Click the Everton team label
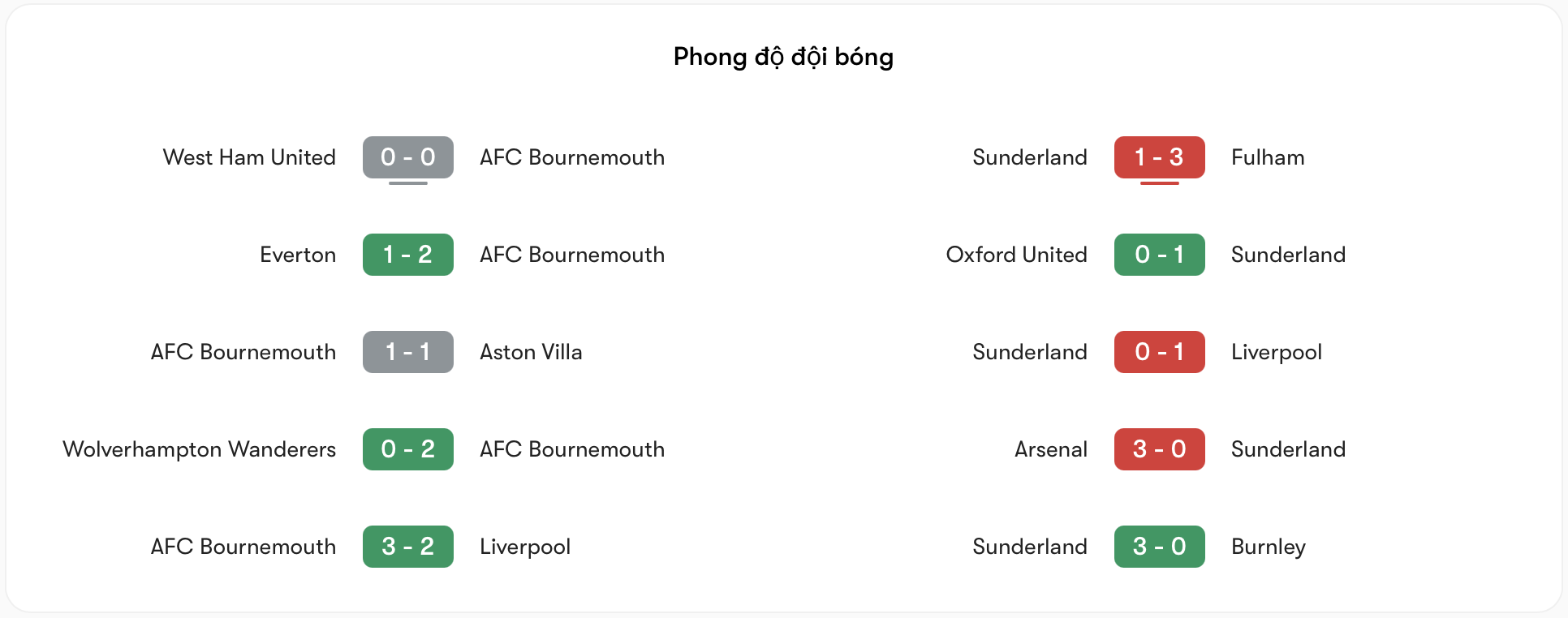Image resolution: width=1568 pixels, height=618 pixels. tap(298, 255)
